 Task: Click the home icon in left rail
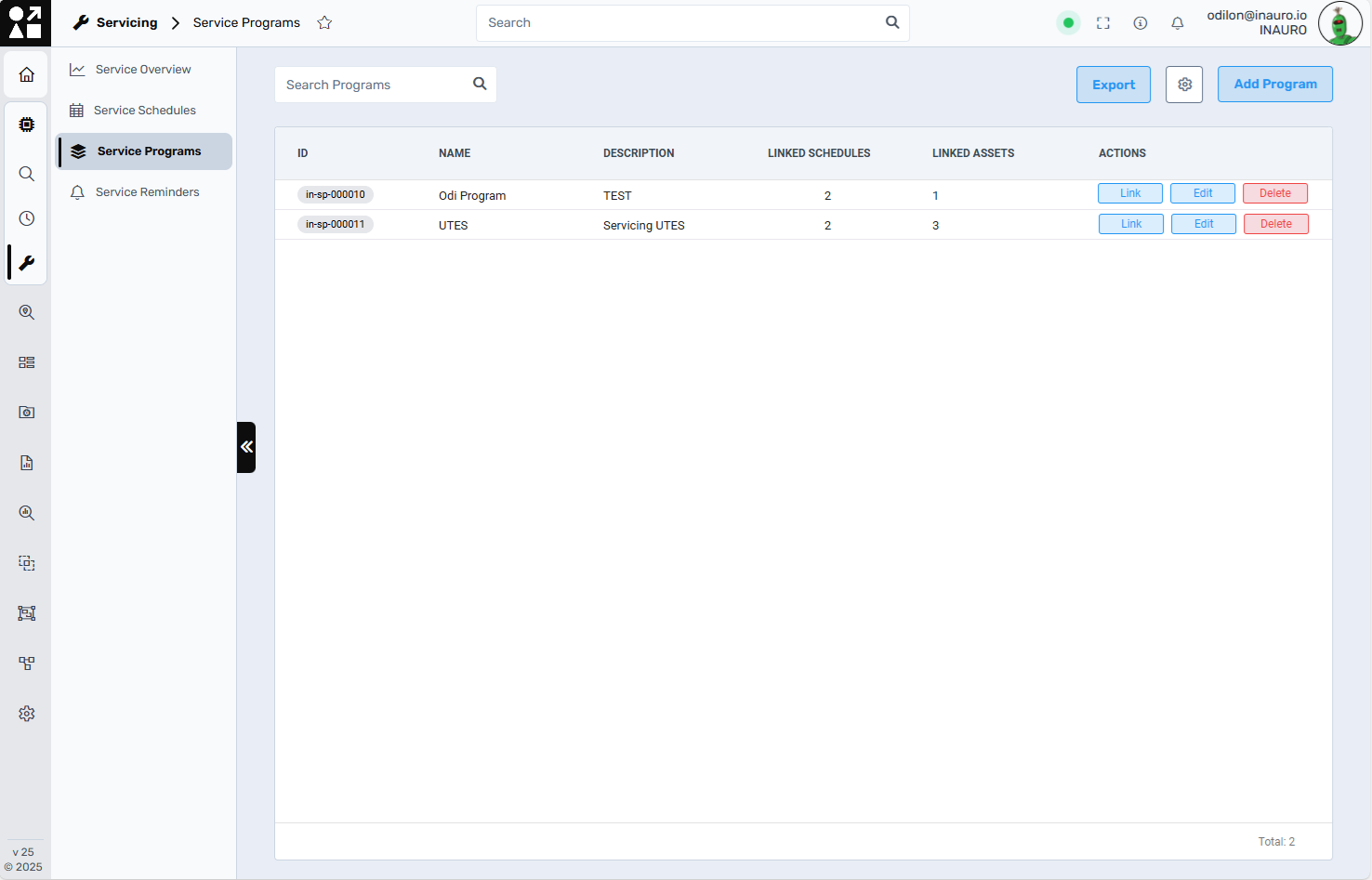[27, 74]
